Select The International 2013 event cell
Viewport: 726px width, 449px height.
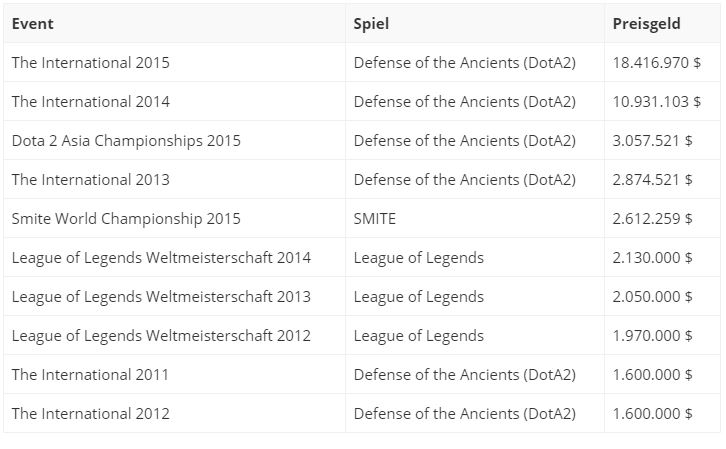tap(91, 179)
